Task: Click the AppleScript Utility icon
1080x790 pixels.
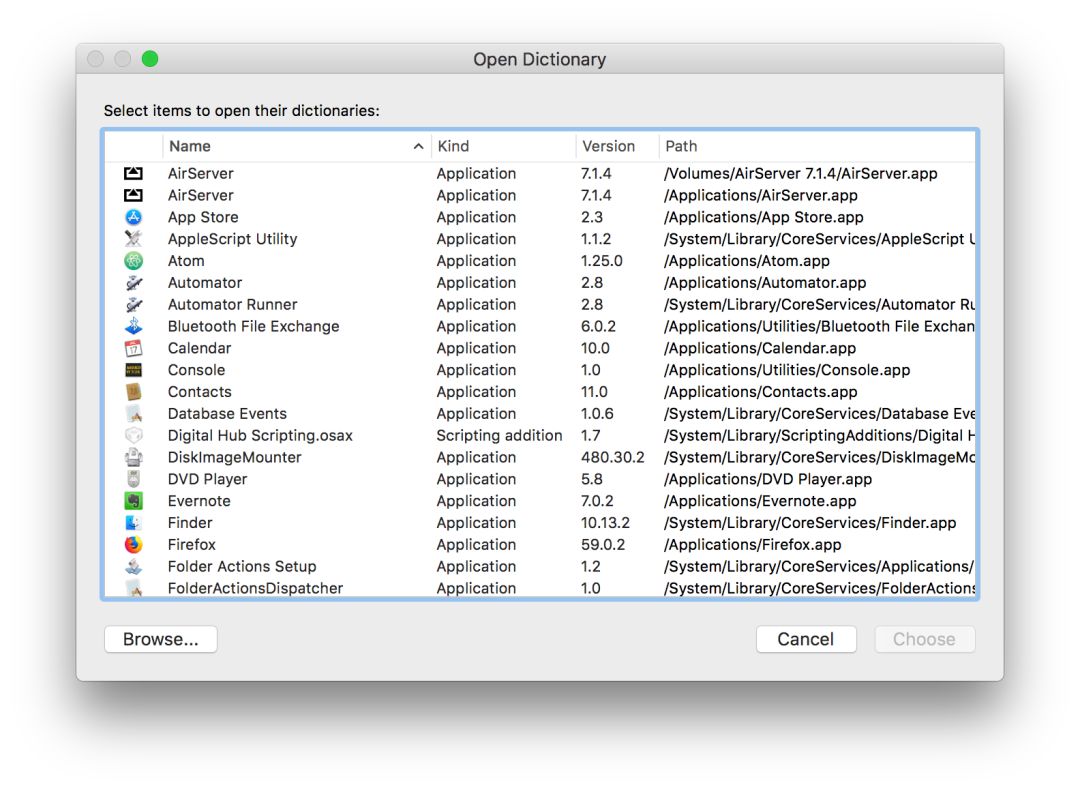Action: (133, 239)
